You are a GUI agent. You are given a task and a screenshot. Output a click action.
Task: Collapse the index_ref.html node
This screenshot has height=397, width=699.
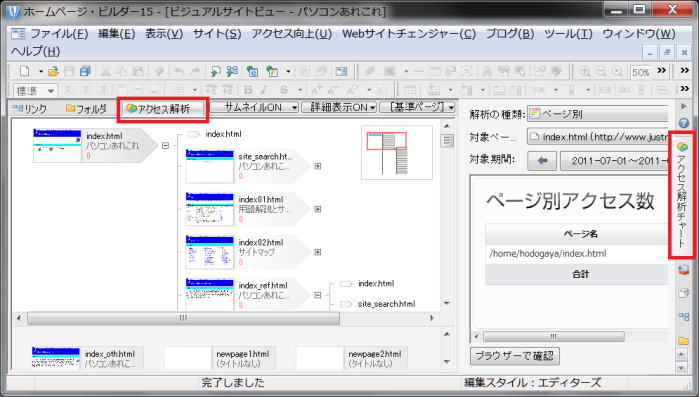click(x=318, y=295)
